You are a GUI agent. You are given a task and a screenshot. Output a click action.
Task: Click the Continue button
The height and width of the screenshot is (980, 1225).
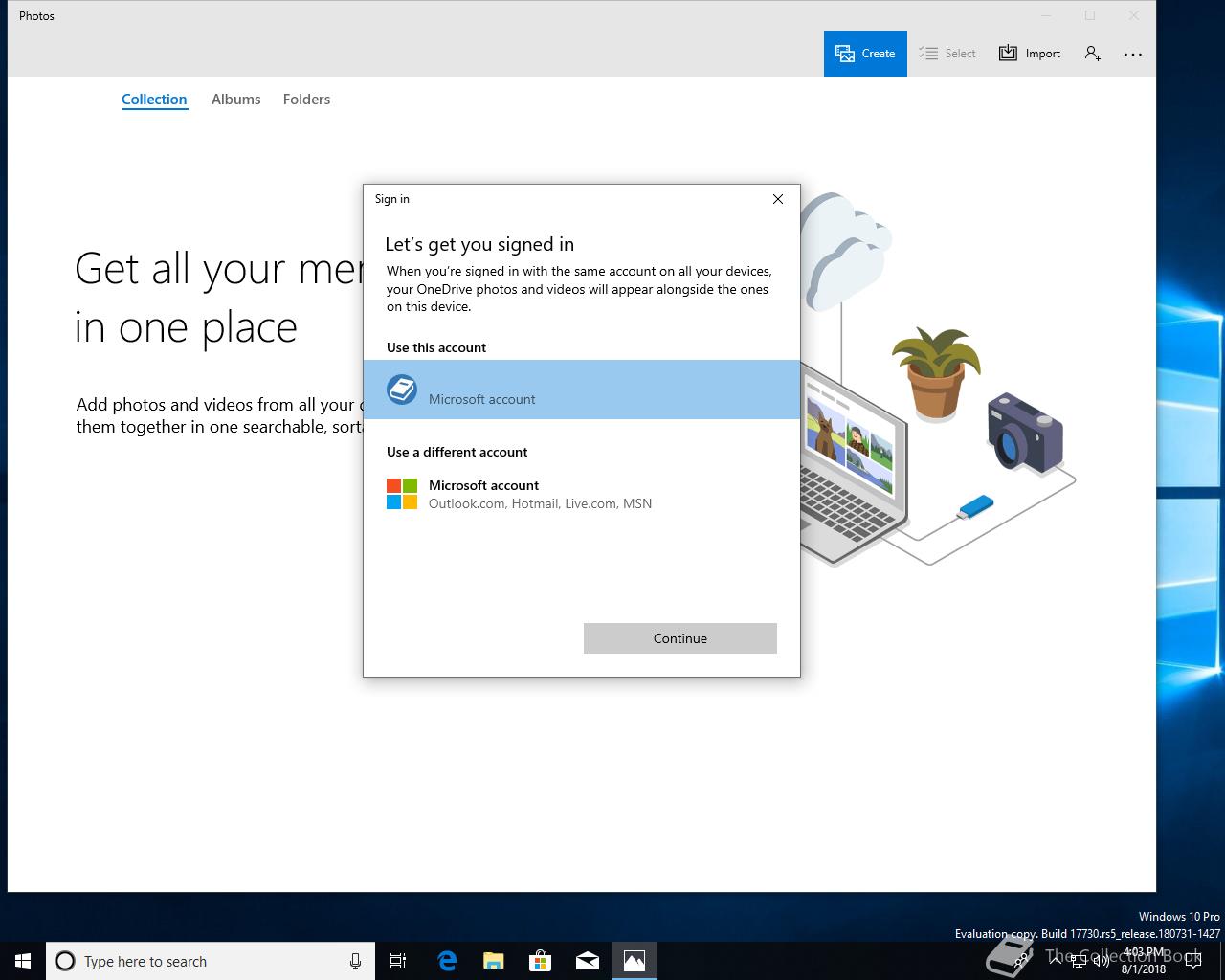point(680,638)
